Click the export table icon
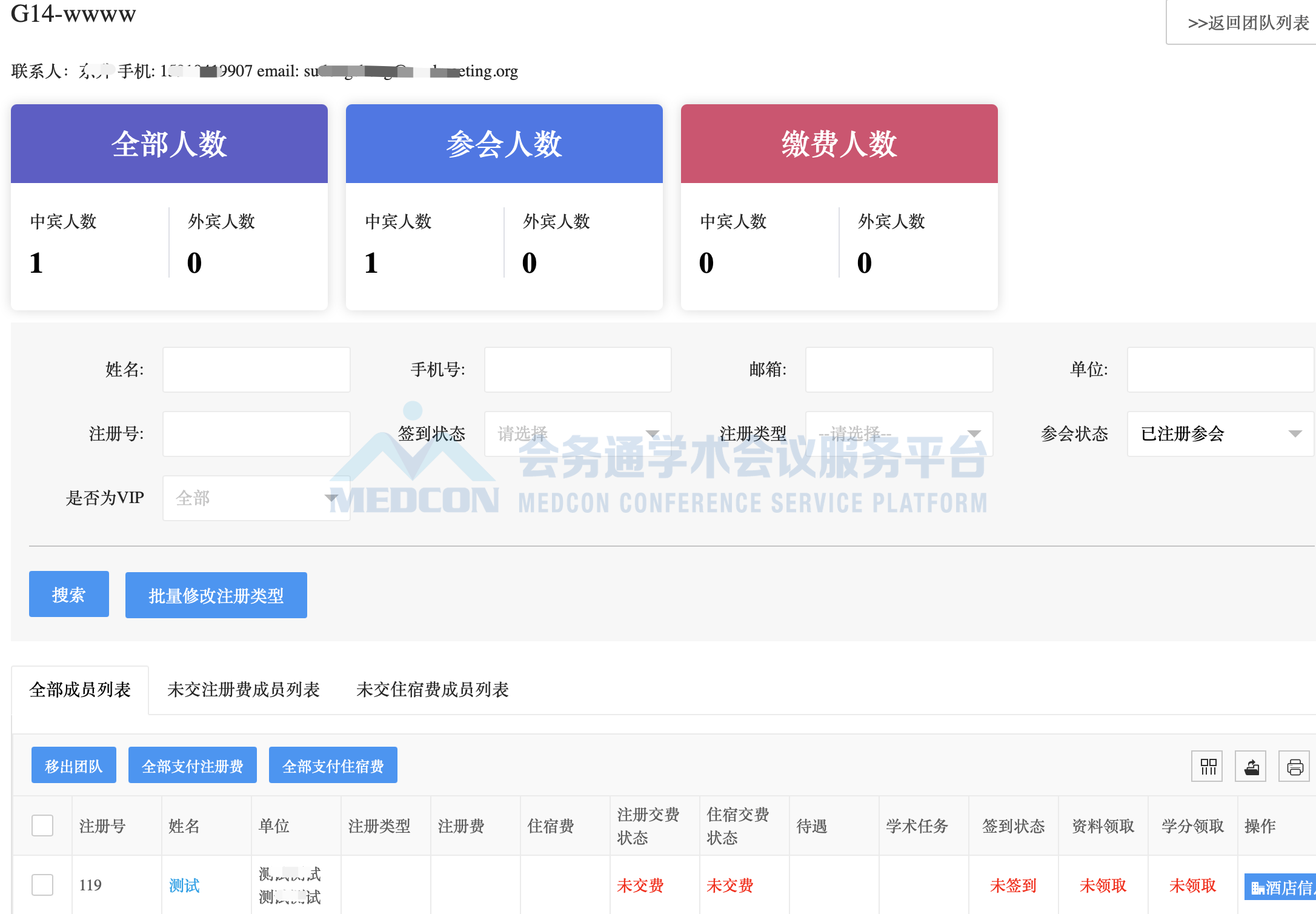 [1251, 766]
